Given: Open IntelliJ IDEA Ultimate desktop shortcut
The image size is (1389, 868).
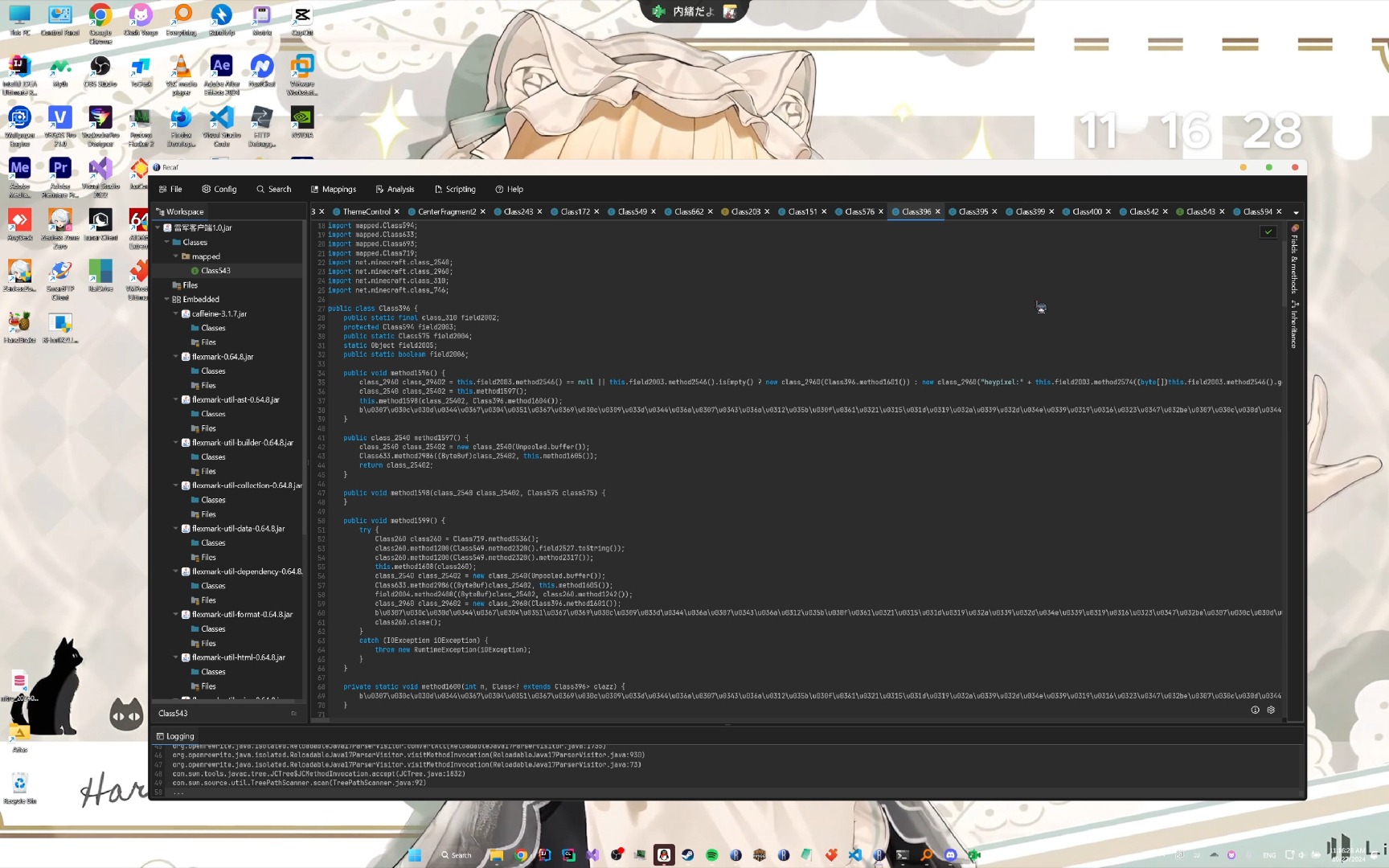Looking at the screenshot, I should pyautogui.click(x=19, y=76).
